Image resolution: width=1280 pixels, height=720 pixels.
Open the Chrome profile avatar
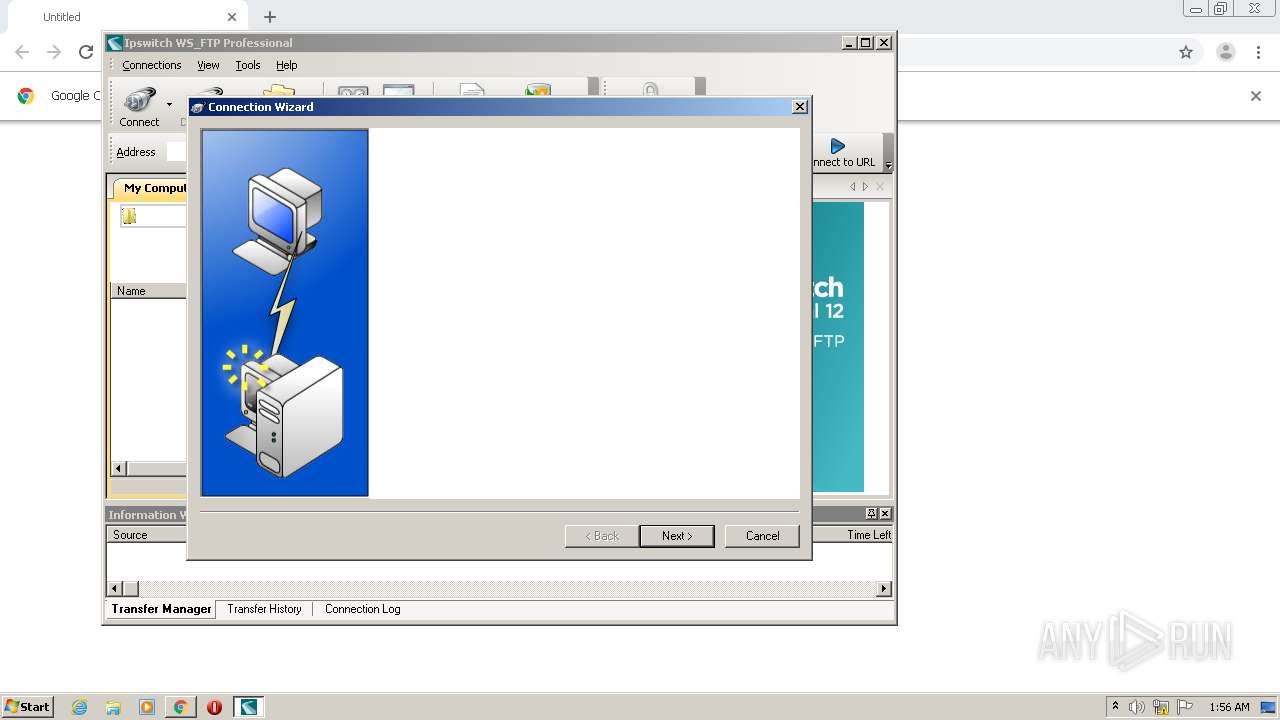[x=1225, y=52]
